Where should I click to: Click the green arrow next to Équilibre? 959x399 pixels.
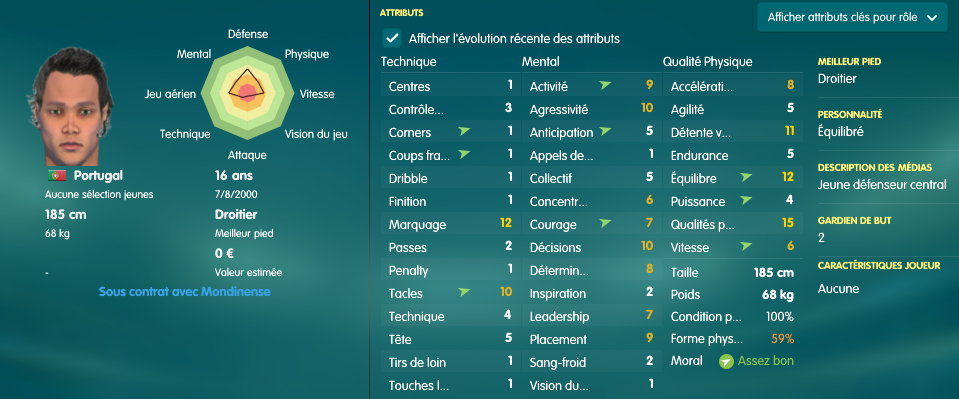[x=746, y=177]
